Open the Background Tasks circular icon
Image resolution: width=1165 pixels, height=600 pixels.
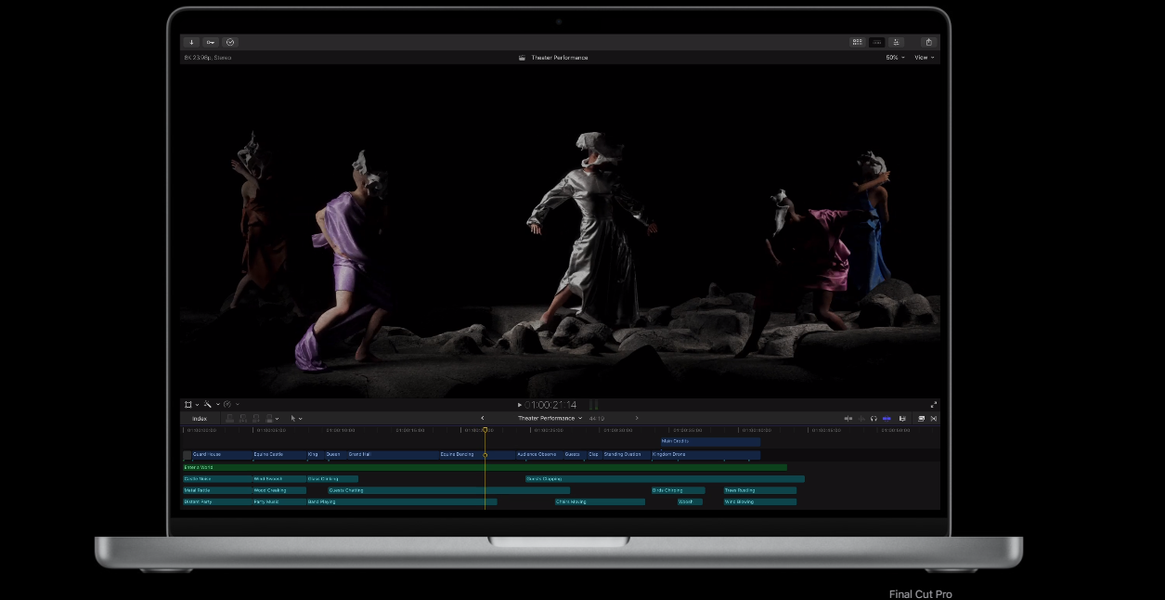click(x=230, y=42)
